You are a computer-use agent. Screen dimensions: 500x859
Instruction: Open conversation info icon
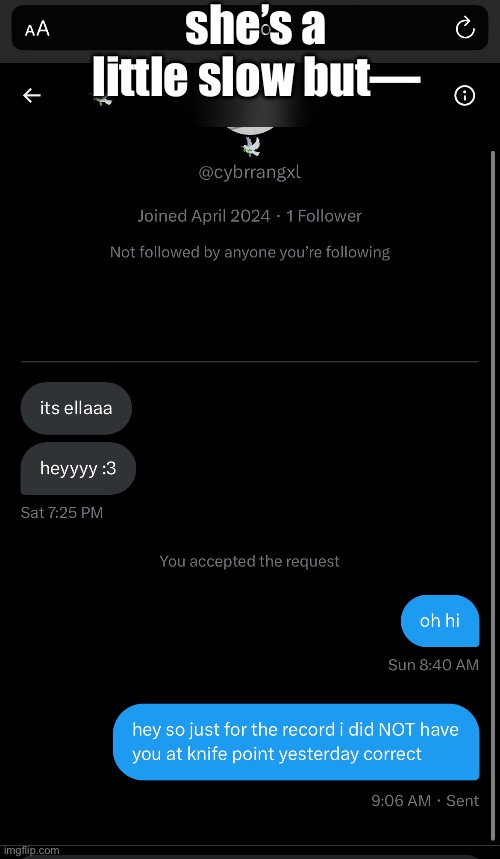[464, 96]
